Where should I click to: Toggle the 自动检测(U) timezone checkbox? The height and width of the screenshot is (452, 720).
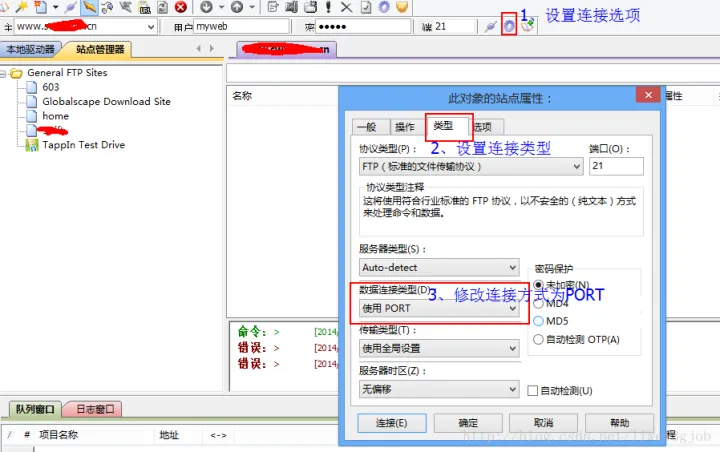[x=533, y=391]
